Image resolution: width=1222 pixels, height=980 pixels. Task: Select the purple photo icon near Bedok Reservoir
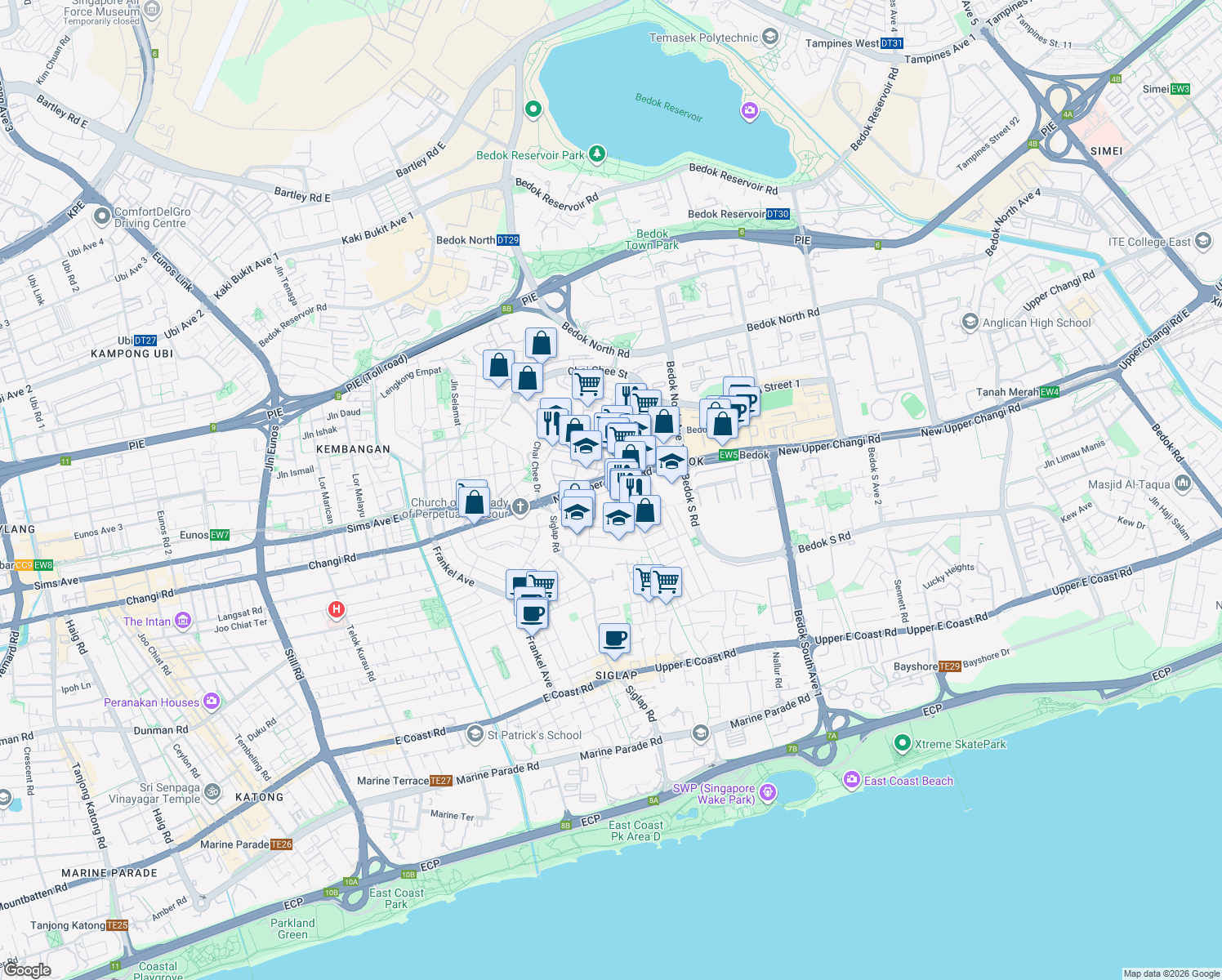pyautogui.click(x=749, y=111)
